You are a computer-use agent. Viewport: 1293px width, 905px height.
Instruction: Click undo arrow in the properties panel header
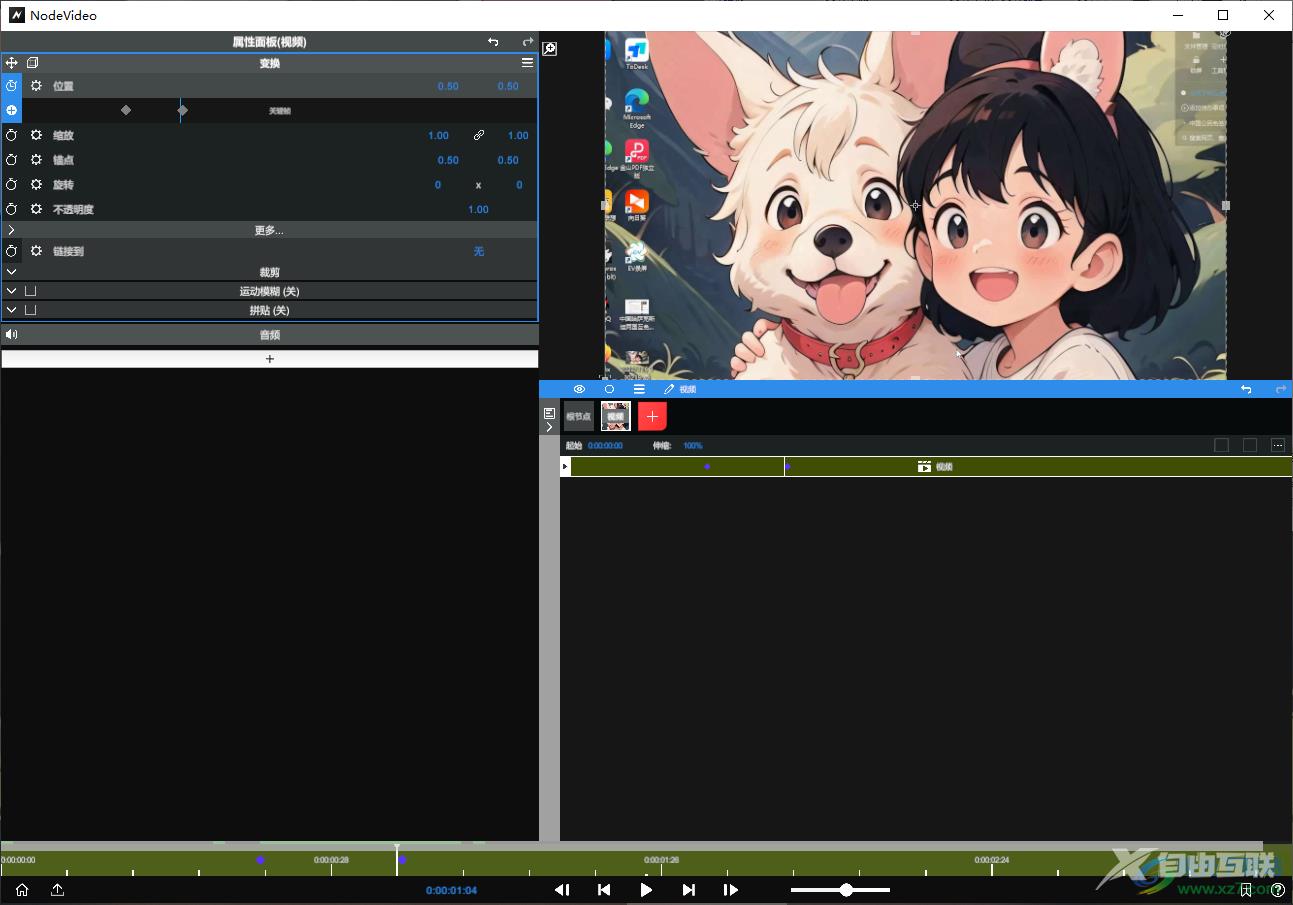pos(493,42)
